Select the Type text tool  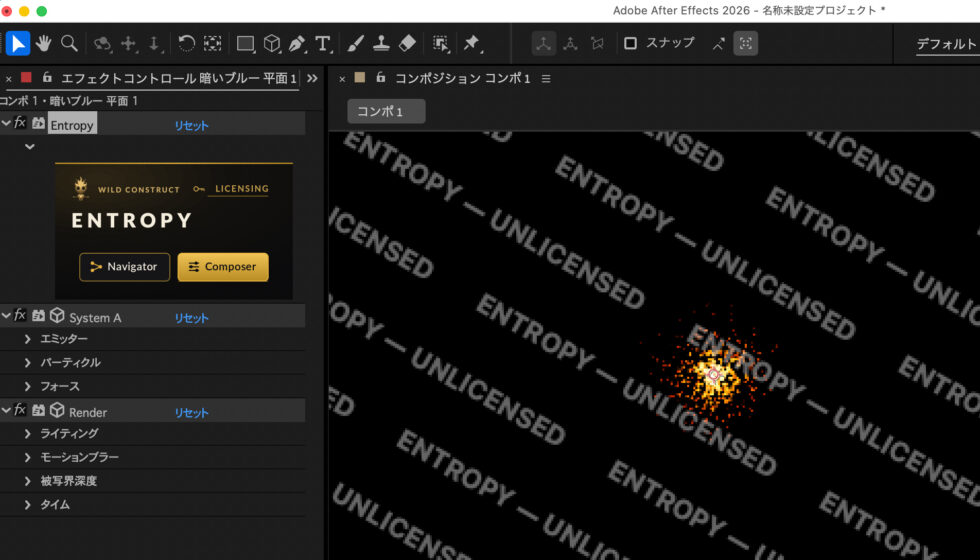pyautogui.click(x=323, y=43)
